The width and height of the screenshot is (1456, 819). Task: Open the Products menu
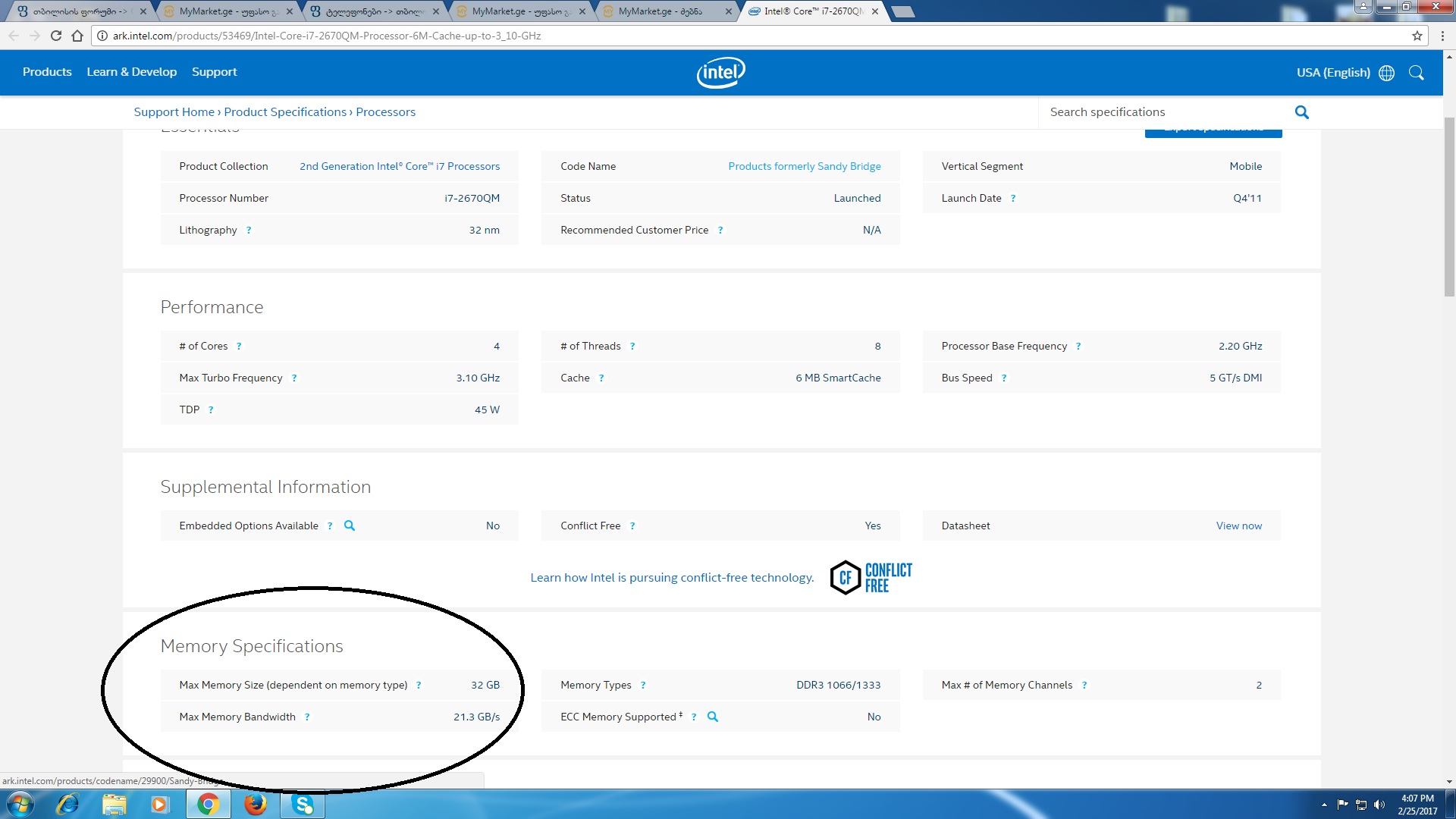click(x=47, y=72)
